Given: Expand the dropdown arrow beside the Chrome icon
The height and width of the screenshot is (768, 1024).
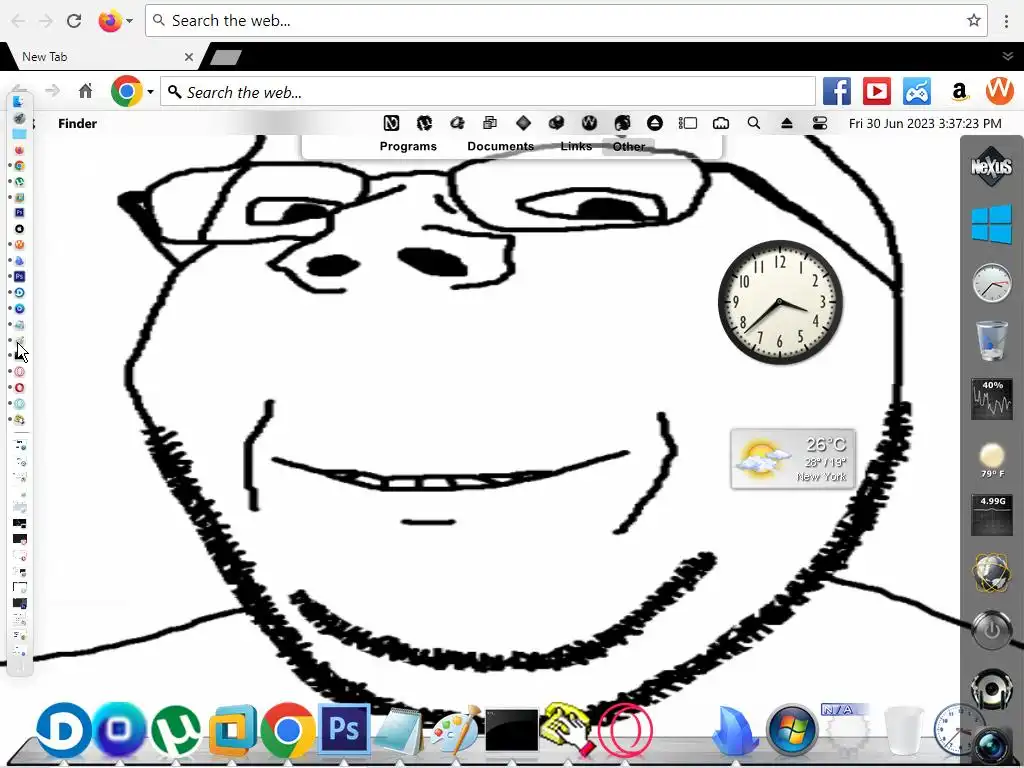Looking at the screenshot, I should (x=150, y=91).
